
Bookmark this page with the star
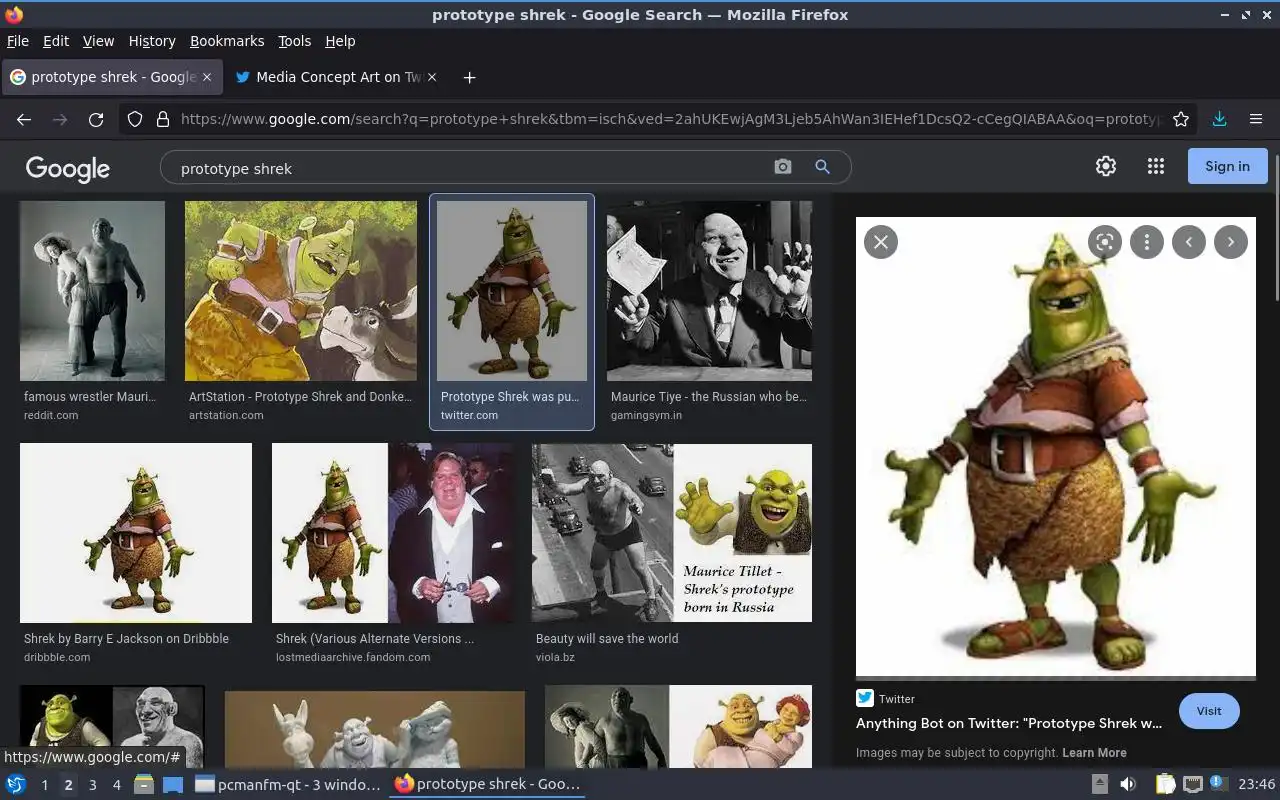[x=1181, y=119]
